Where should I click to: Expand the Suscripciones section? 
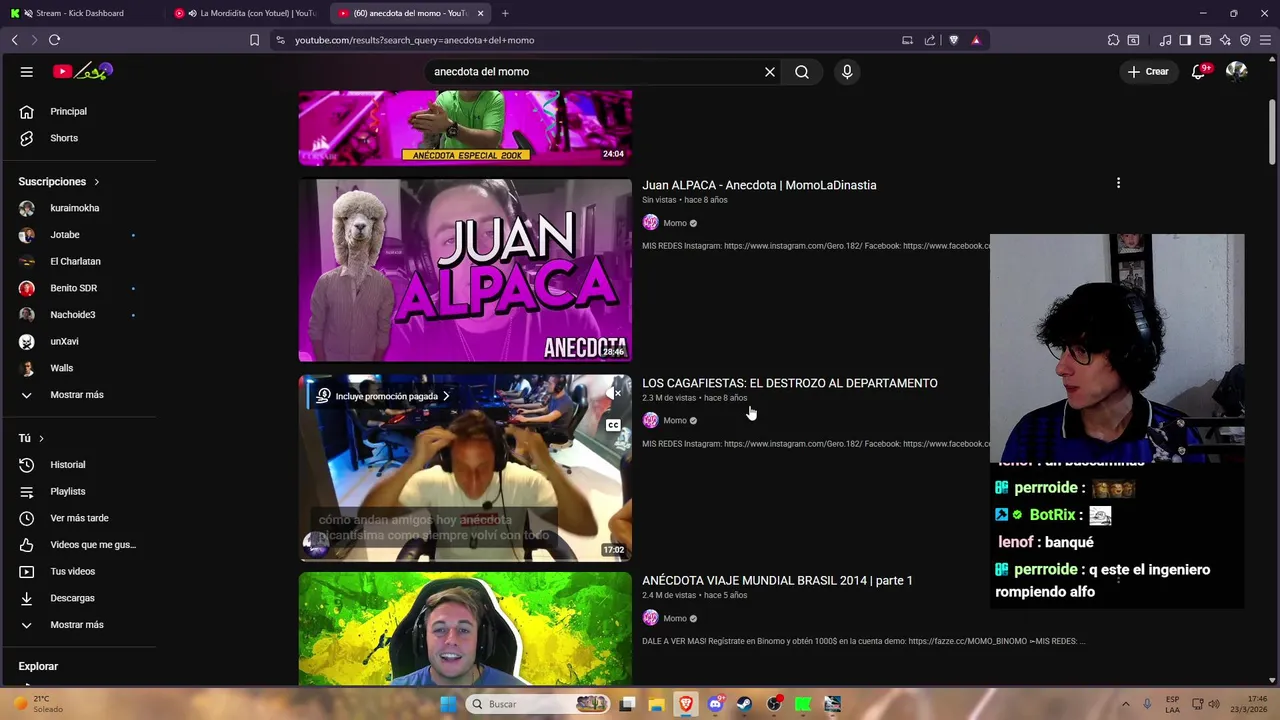(x=59, y=182)
